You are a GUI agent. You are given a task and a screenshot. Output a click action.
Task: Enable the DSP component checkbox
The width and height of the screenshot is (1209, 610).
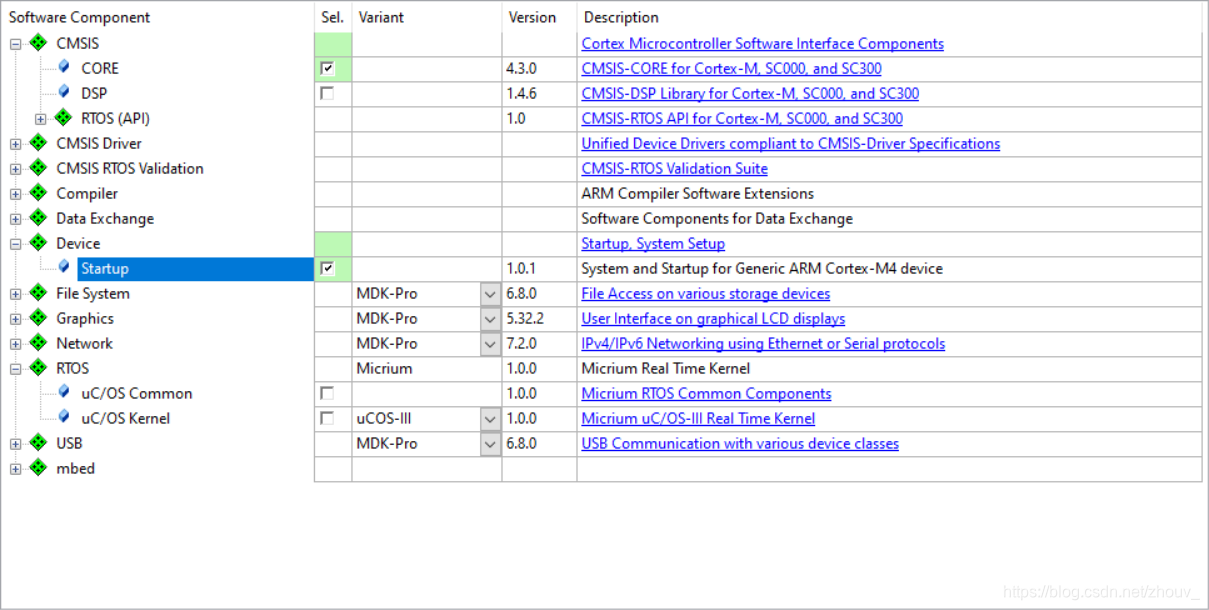(x=327, y=93)
